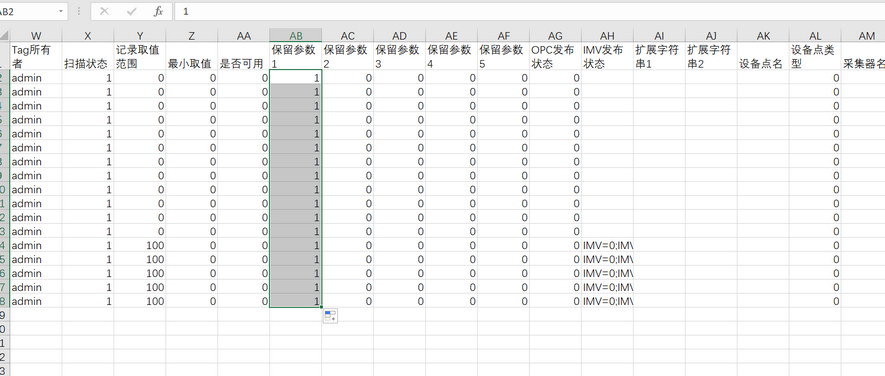Open the Auto Fill Options button
885x376 pixels.
point(330,316)
